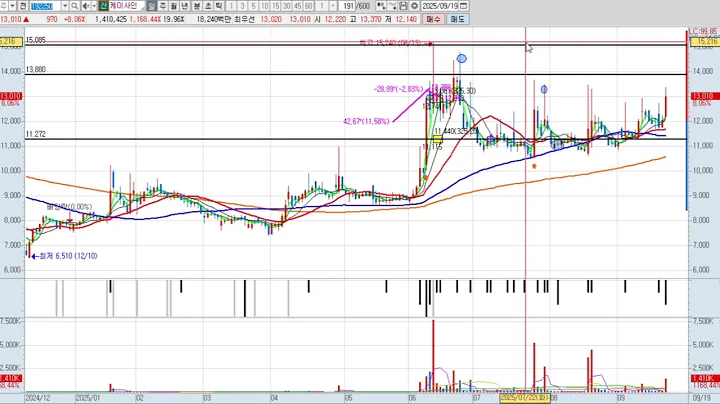Open the stock code dropdown arrow
Viewport: 720px width, 404px height.
point(65,6)
